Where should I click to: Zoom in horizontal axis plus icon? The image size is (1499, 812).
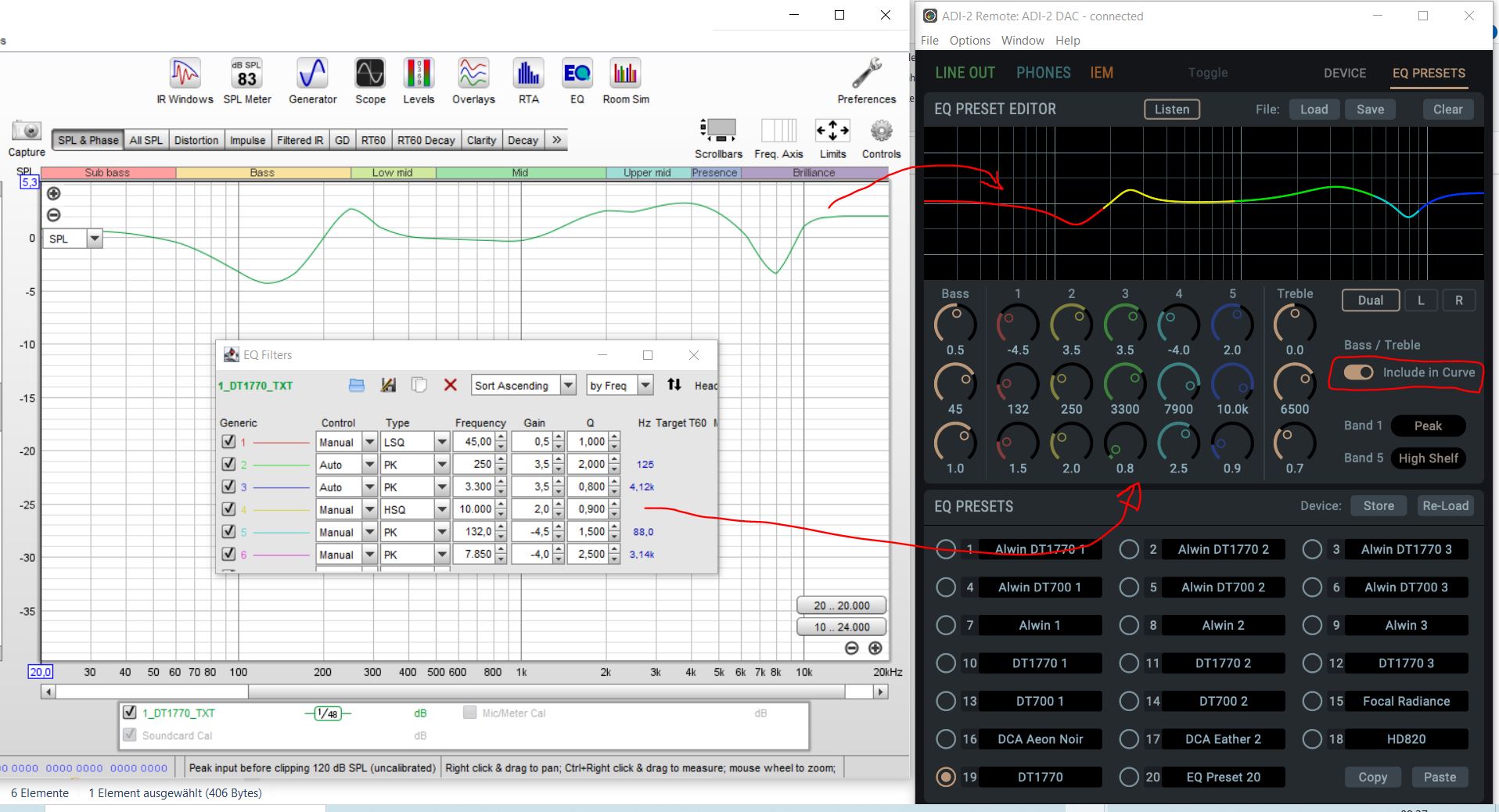coord(875,648)
